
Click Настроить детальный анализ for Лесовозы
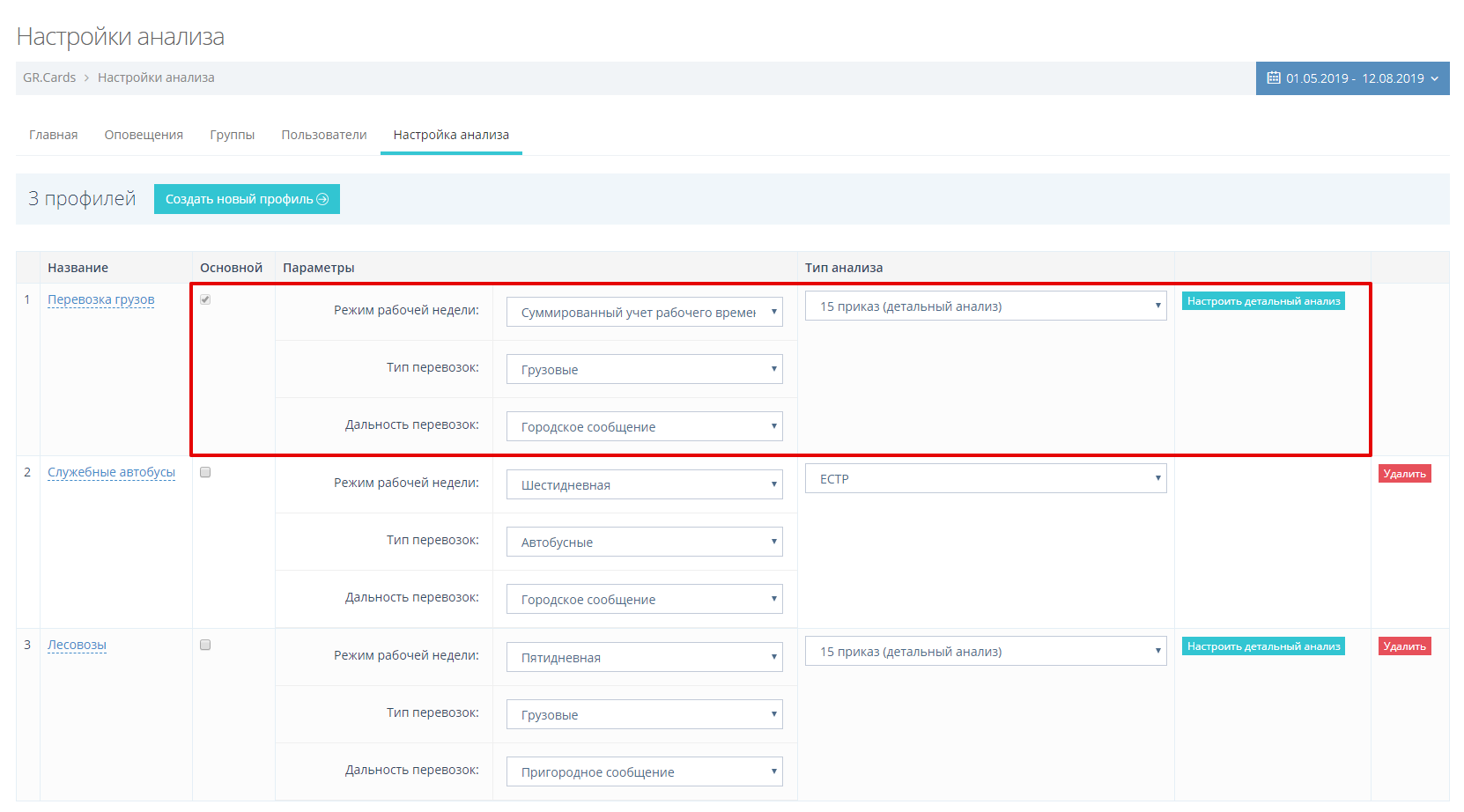[x=1264, y=646]
